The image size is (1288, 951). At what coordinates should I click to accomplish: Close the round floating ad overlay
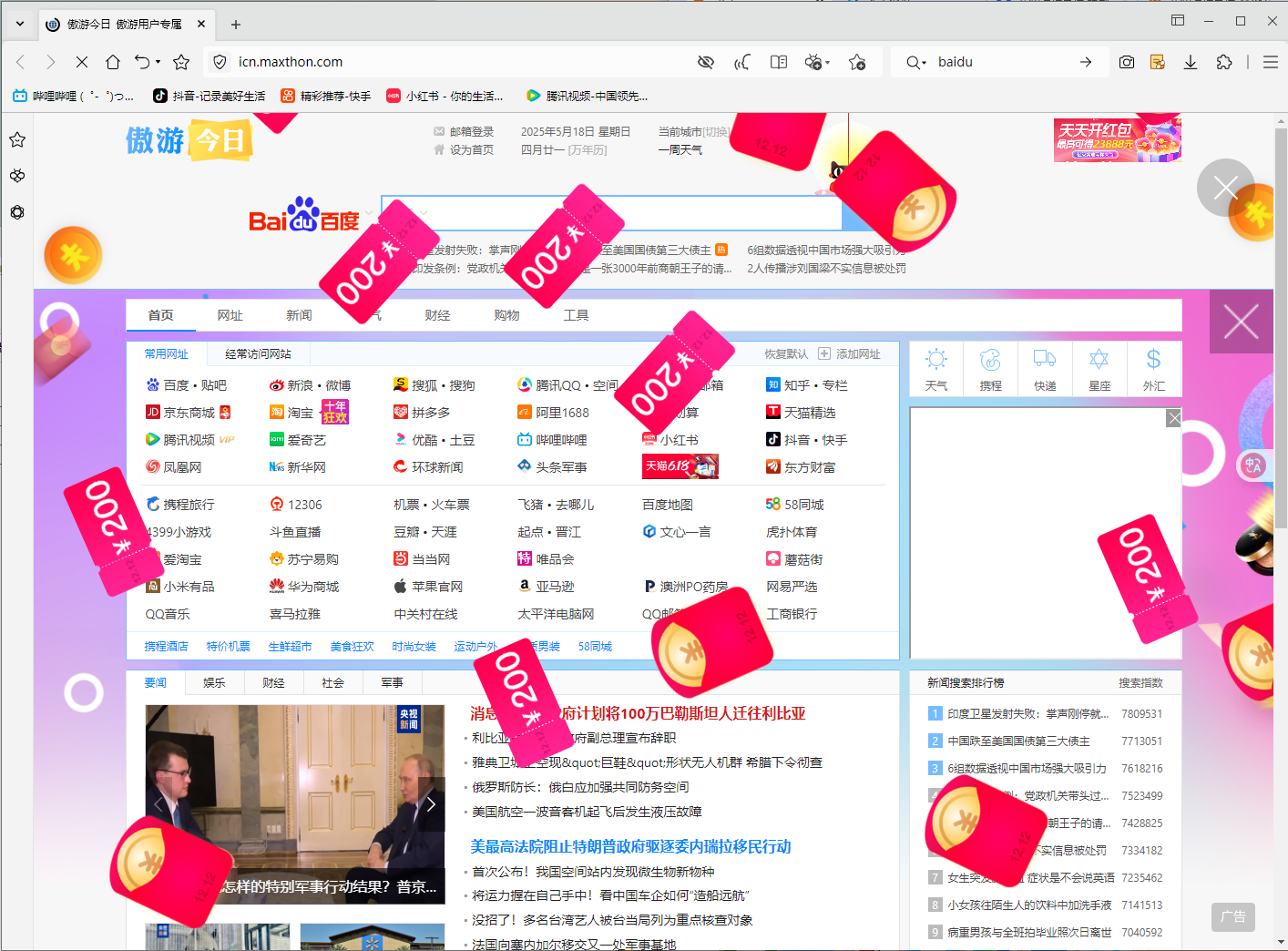pyautogui.click(x=1225, y=188)
